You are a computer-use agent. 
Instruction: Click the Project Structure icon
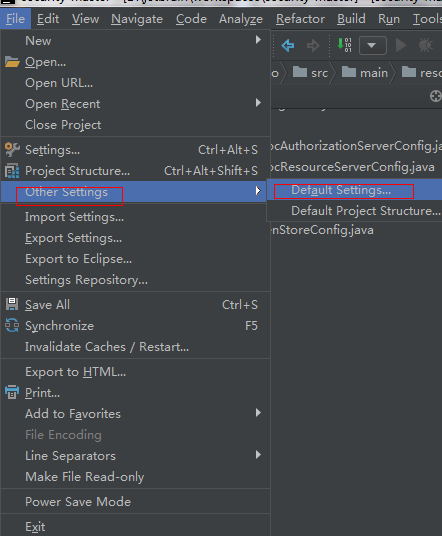12,171
